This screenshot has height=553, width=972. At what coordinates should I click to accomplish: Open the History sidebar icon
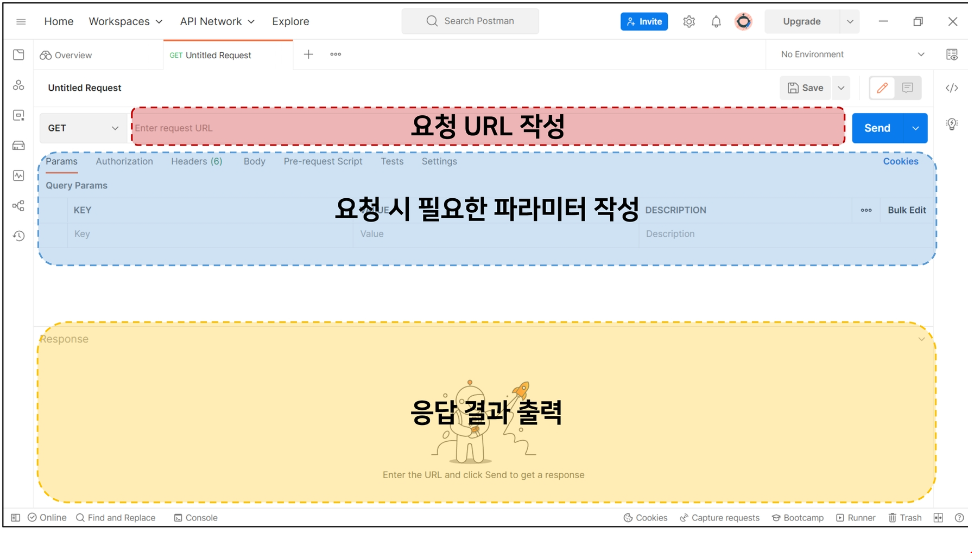coord(19,236)
